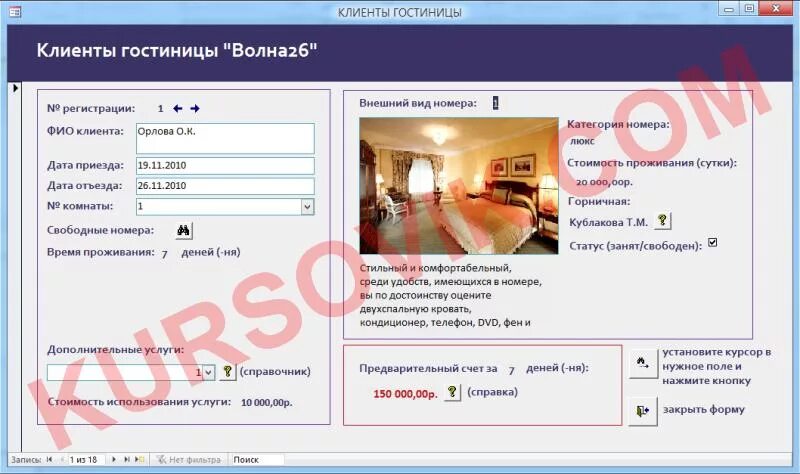Maximize the КЛИЕНТЫ ГОСТИНИЦЫ window
Image resolution: width=800 pixels, height=474 pixels.
click(749, 9)
